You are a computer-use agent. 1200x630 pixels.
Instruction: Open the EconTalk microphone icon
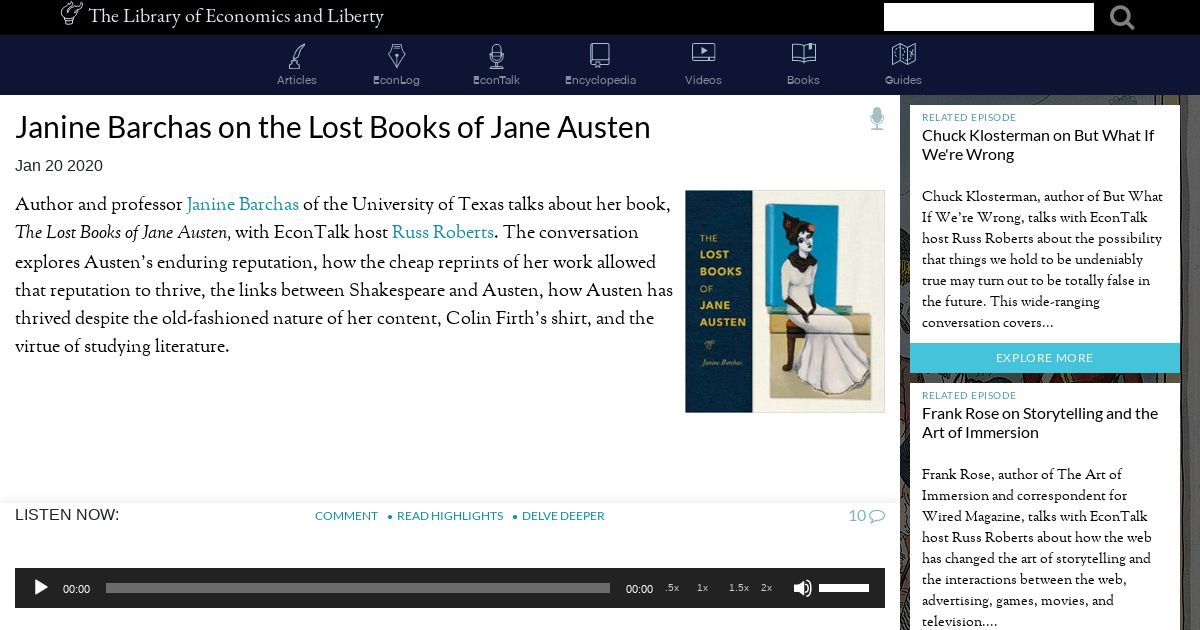click(x=496, y=55)
